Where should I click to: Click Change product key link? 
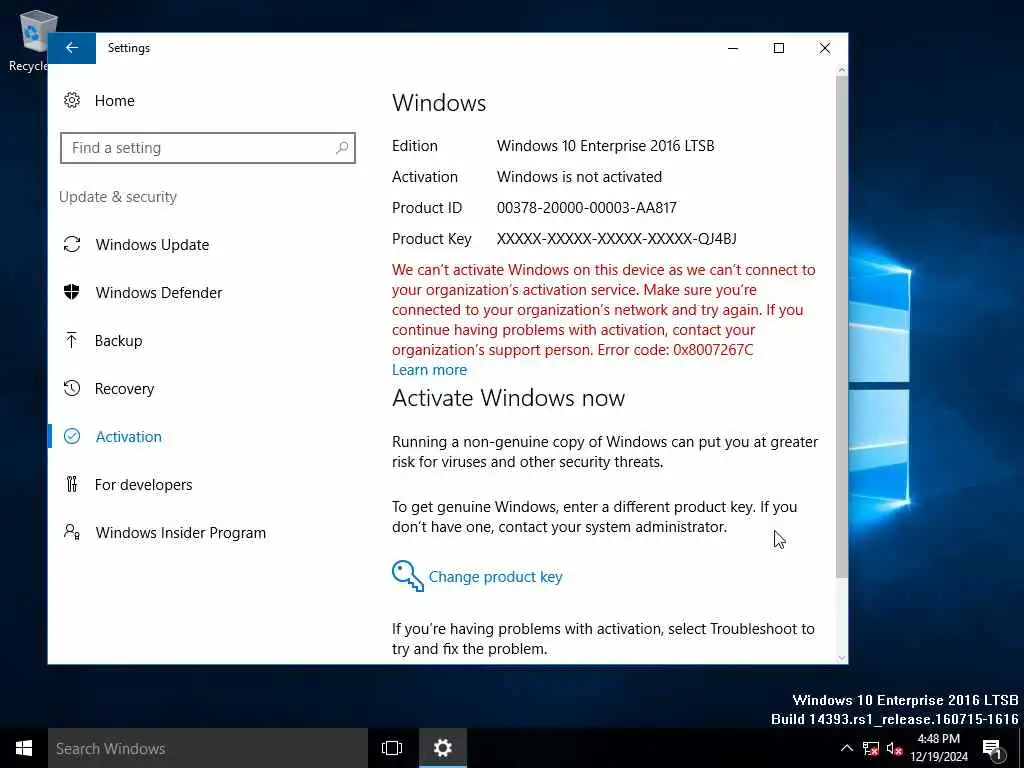[495, 577]
